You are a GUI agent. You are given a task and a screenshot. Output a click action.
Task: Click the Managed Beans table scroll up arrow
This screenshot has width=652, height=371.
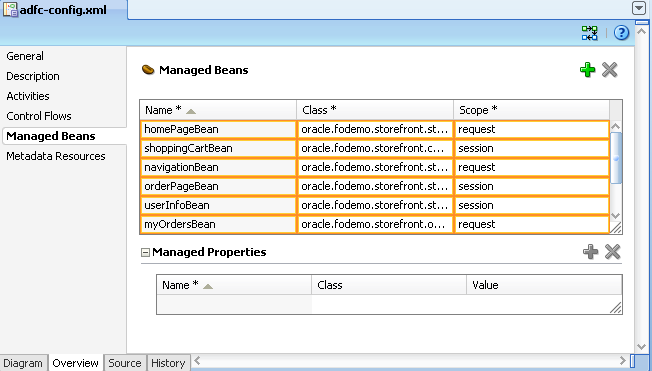tap(616, 126)
